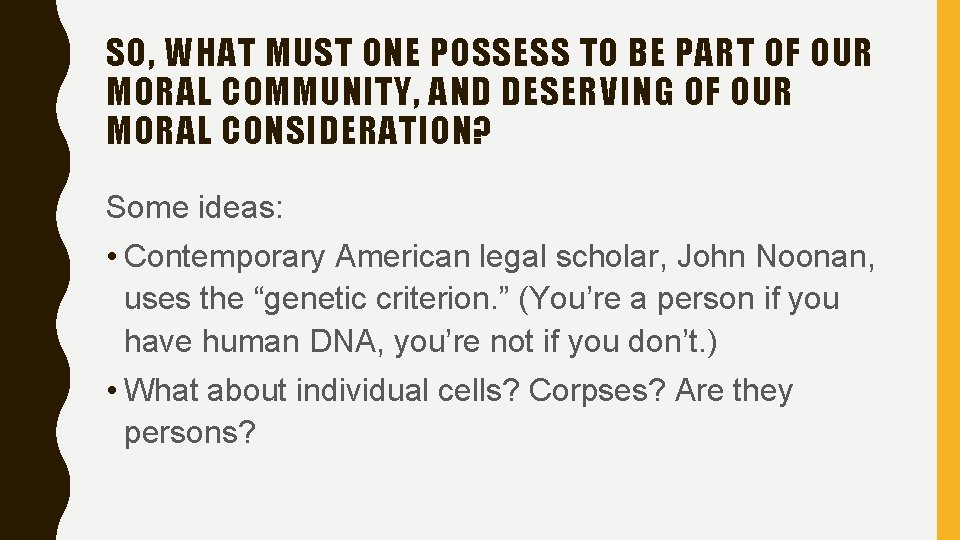This screenshot has height=540, width=960.
Task: Click the dark brown wavy border on the left
Action: 31,270
